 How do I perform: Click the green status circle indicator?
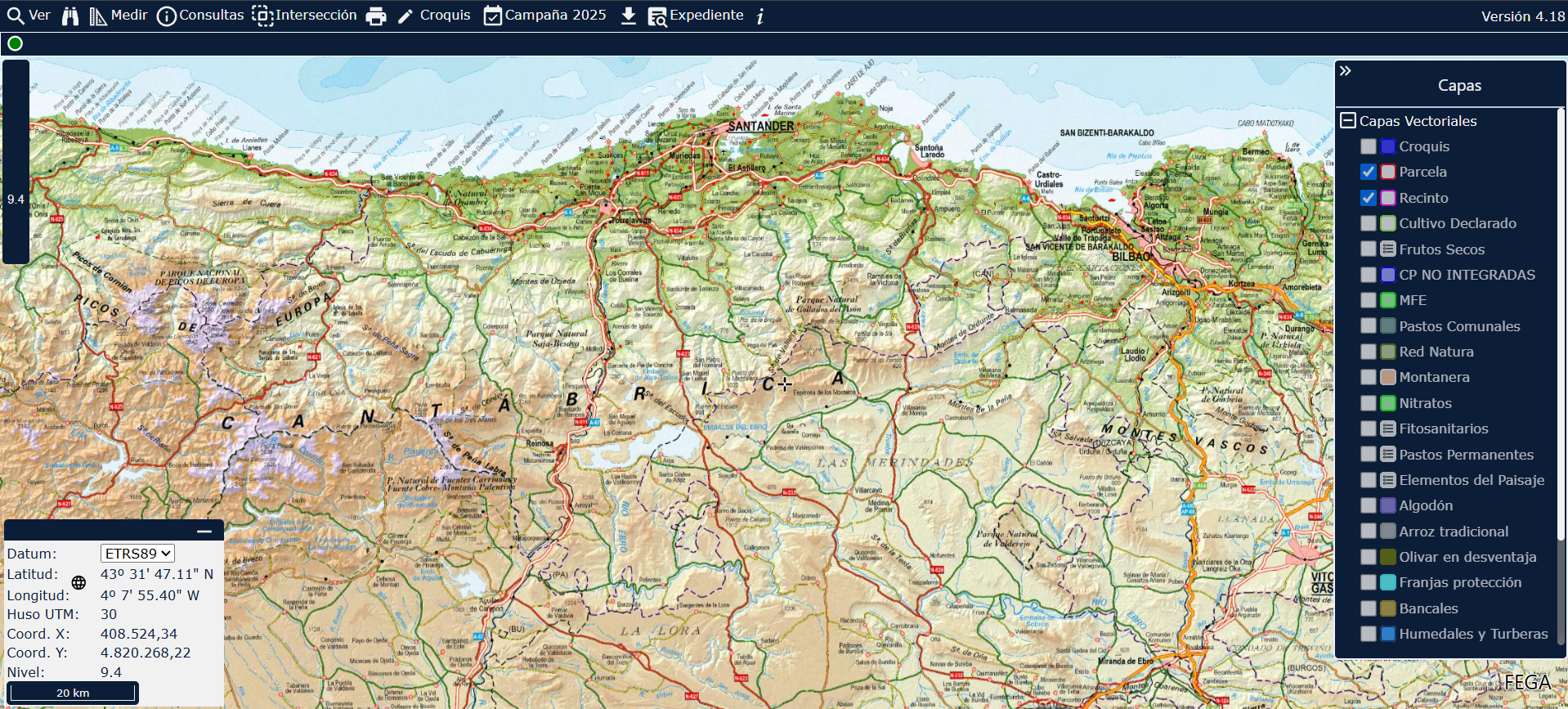(x=15, y=43)
